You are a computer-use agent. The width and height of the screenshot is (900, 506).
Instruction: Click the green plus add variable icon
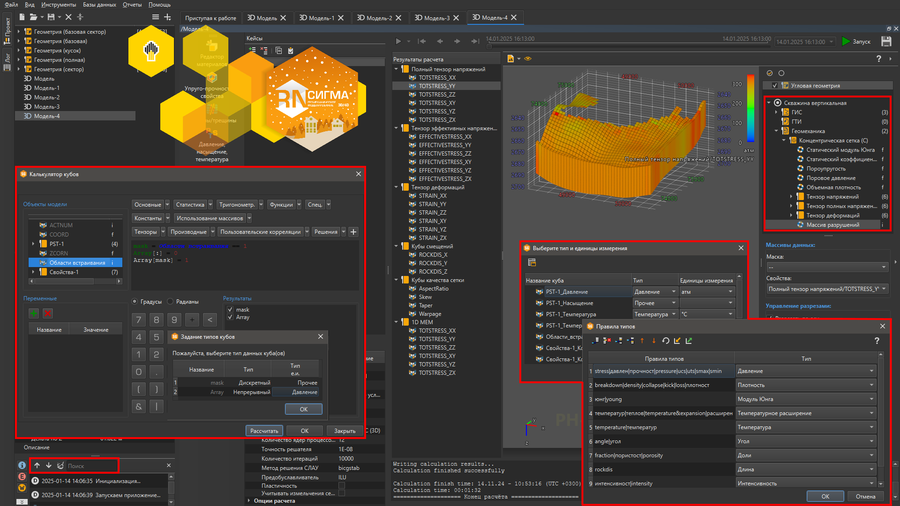pyautogui.click(x=33, y=313)
